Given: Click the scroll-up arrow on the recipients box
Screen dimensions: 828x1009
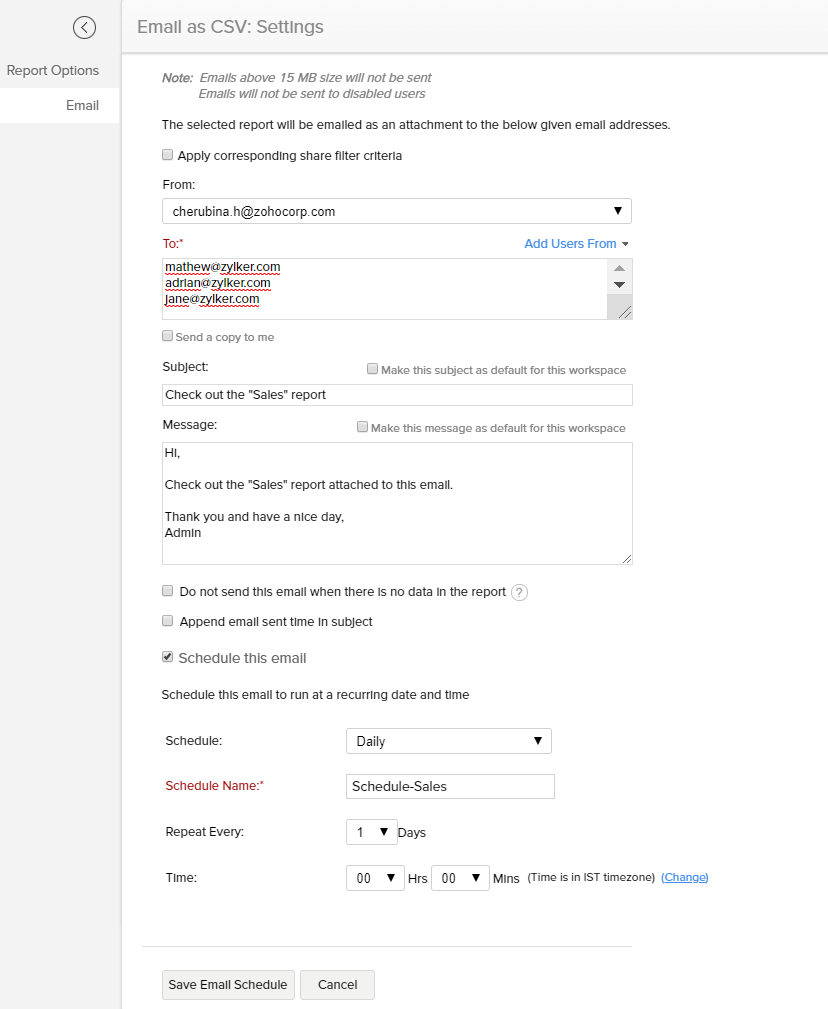Looking at the screenshot, I should (620, 267).
